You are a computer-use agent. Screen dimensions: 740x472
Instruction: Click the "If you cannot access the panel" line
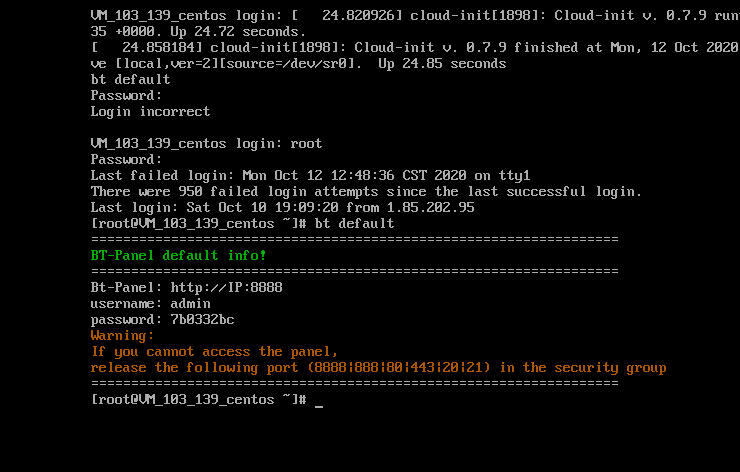pos(214,351)
